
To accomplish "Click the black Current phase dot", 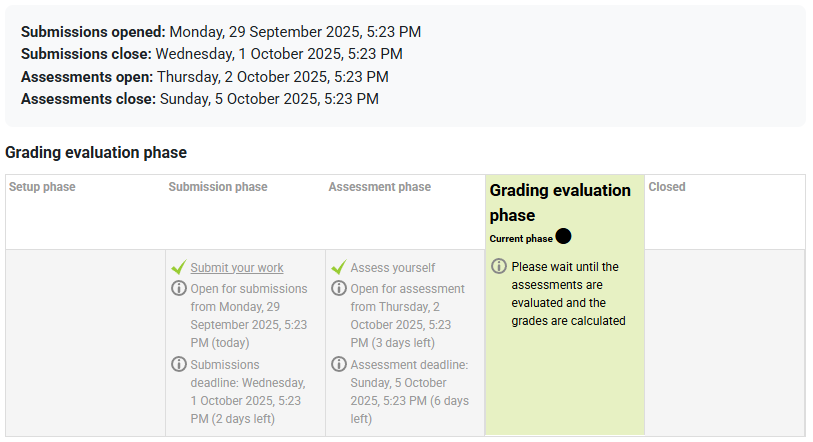I will [x=563, y=236].
